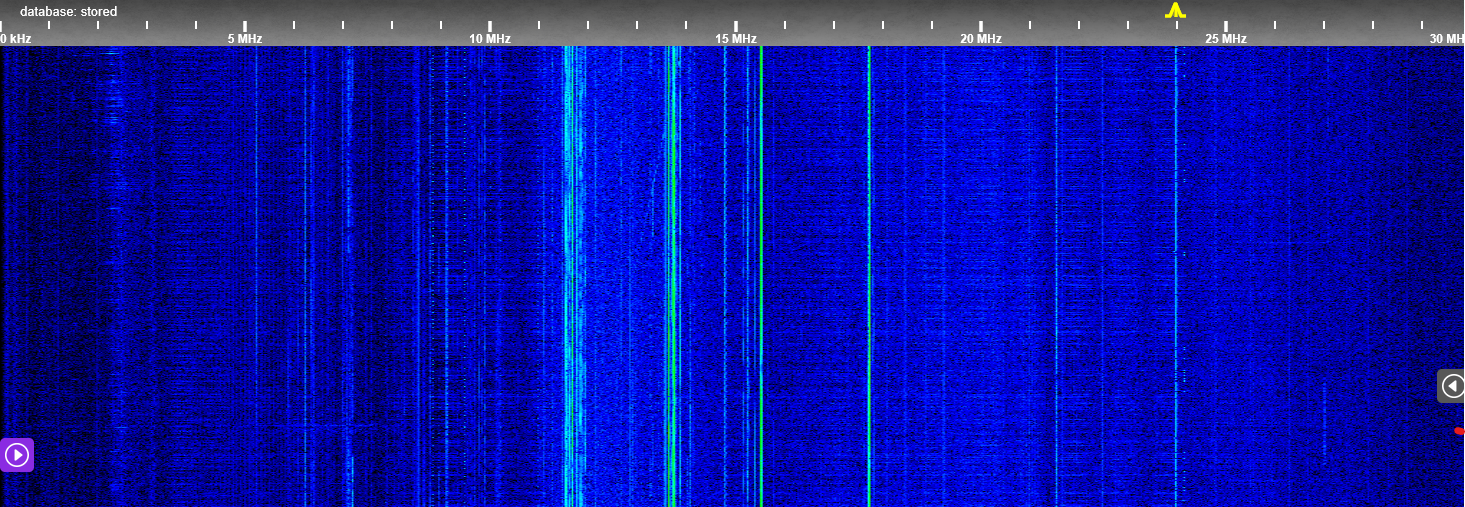Click the yellow passband tuning marker
The height and width of the screenshot is (507, 1465).
pos(1175,11)
